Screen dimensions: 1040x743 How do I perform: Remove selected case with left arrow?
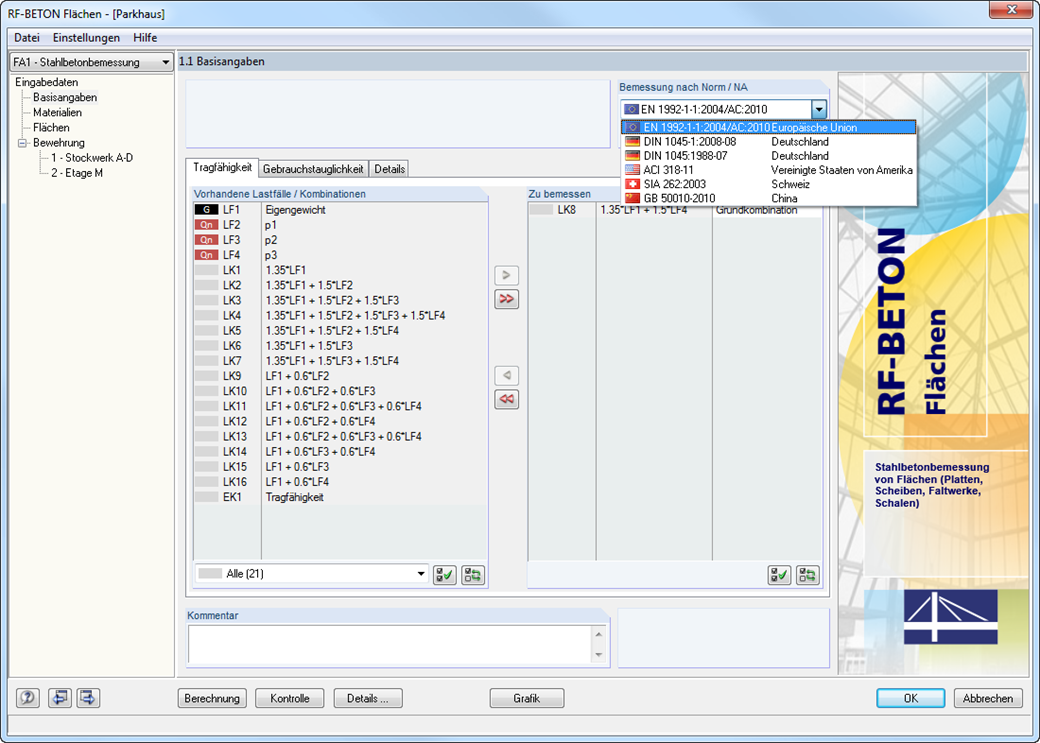click(x=507, y=375)
